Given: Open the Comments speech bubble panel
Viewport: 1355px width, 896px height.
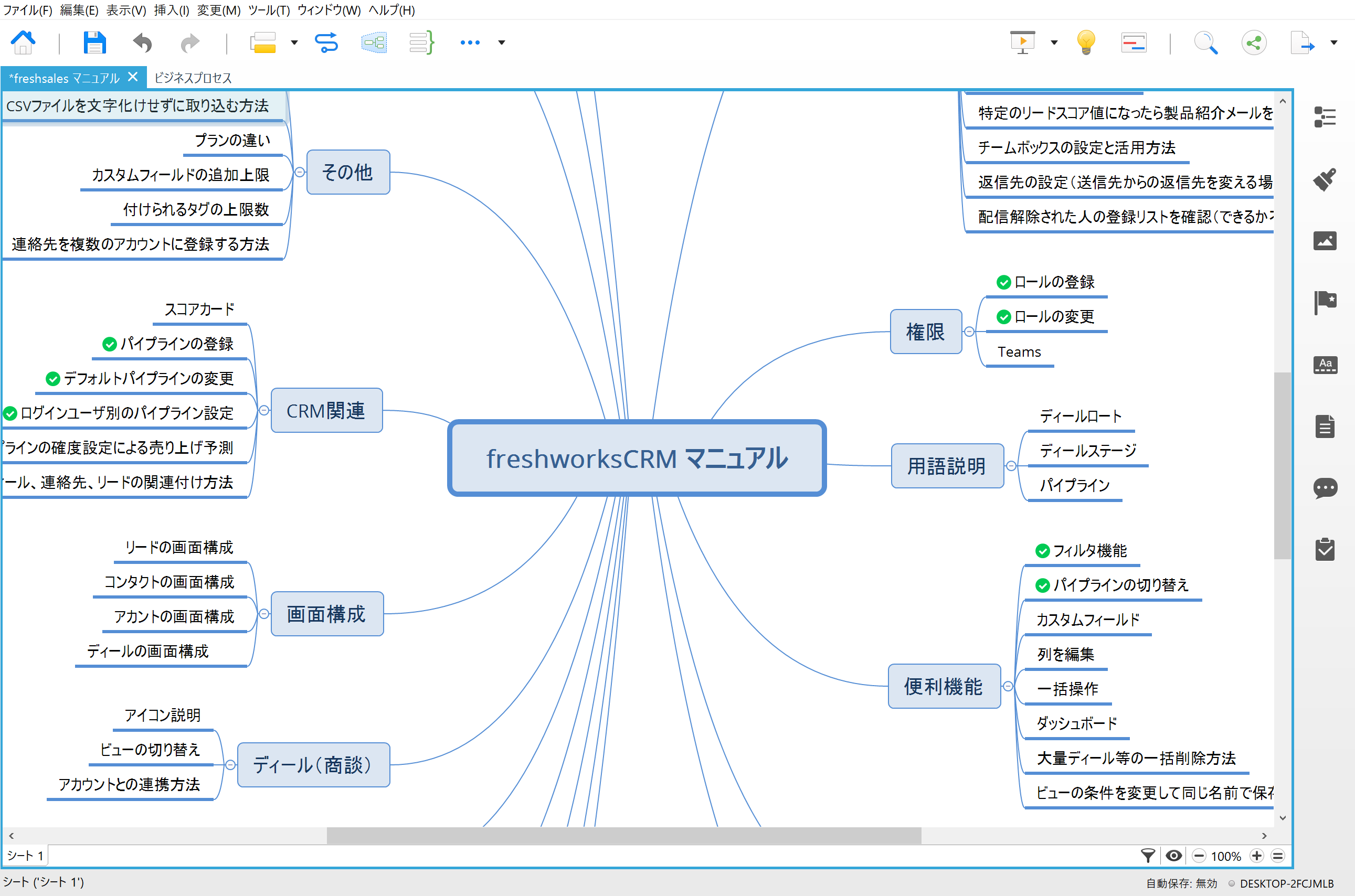Looking at the screenshot, I should [x=1325, y=488].
